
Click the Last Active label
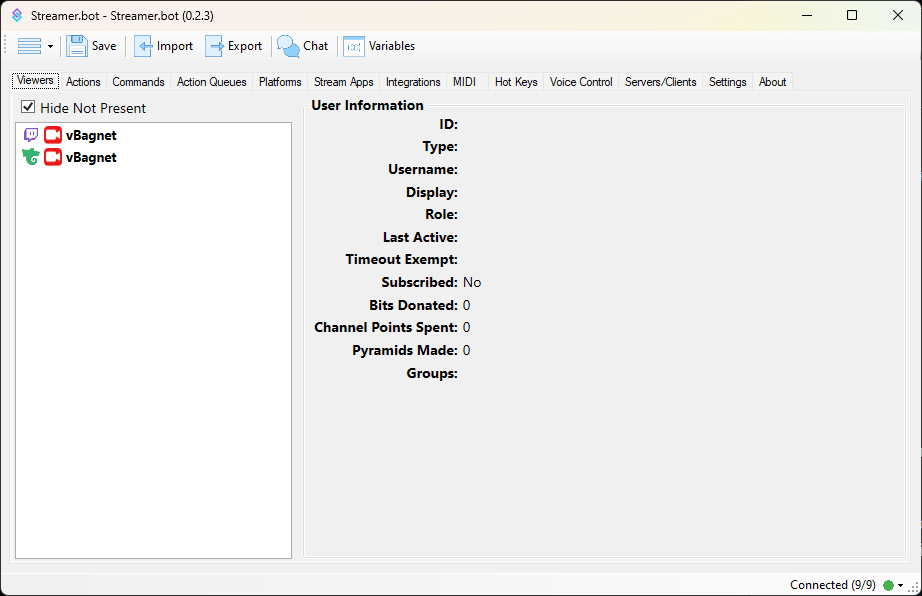coord(420,237)
